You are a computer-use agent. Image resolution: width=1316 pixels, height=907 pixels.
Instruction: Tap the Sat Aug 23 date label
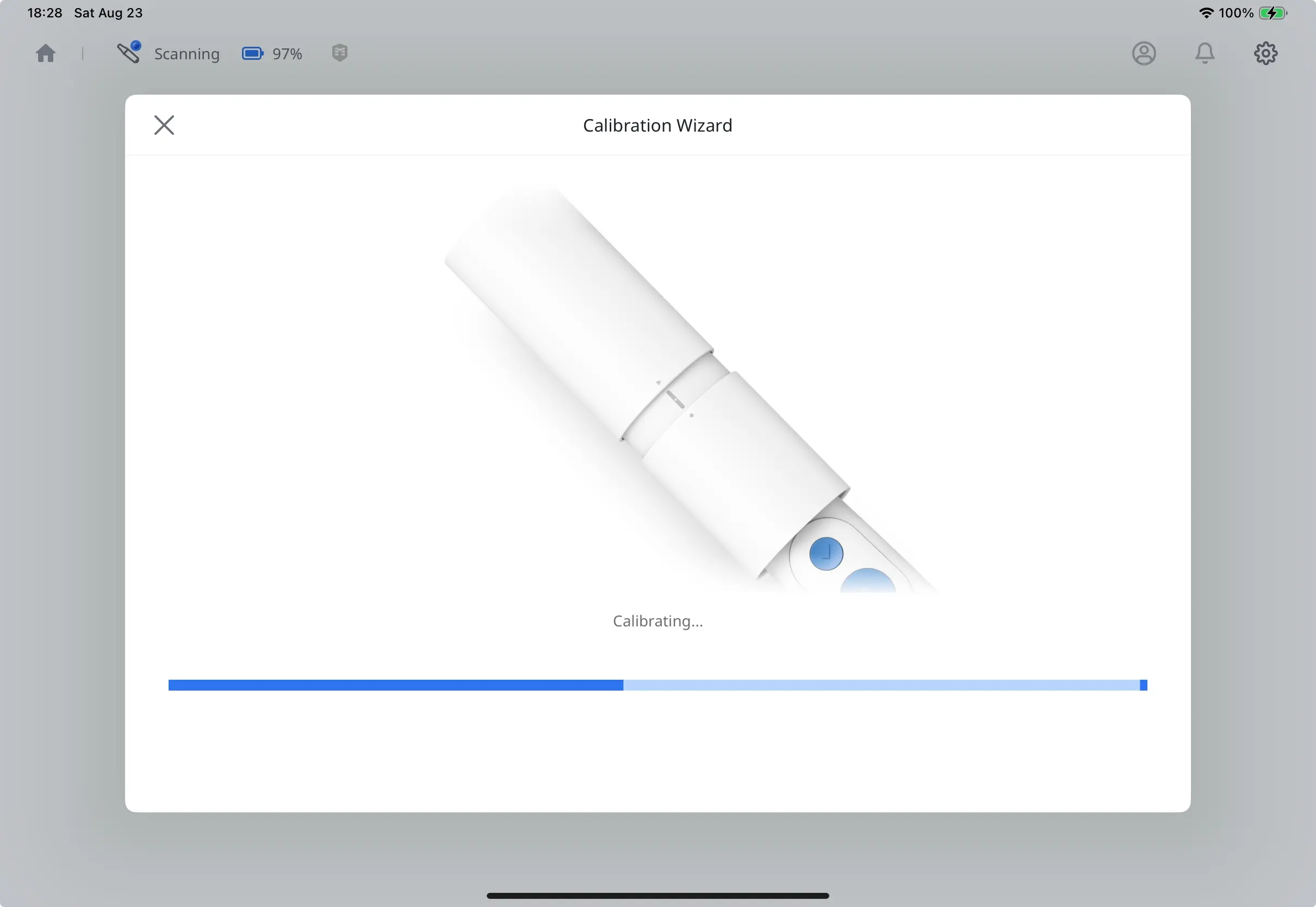(108, 13)
